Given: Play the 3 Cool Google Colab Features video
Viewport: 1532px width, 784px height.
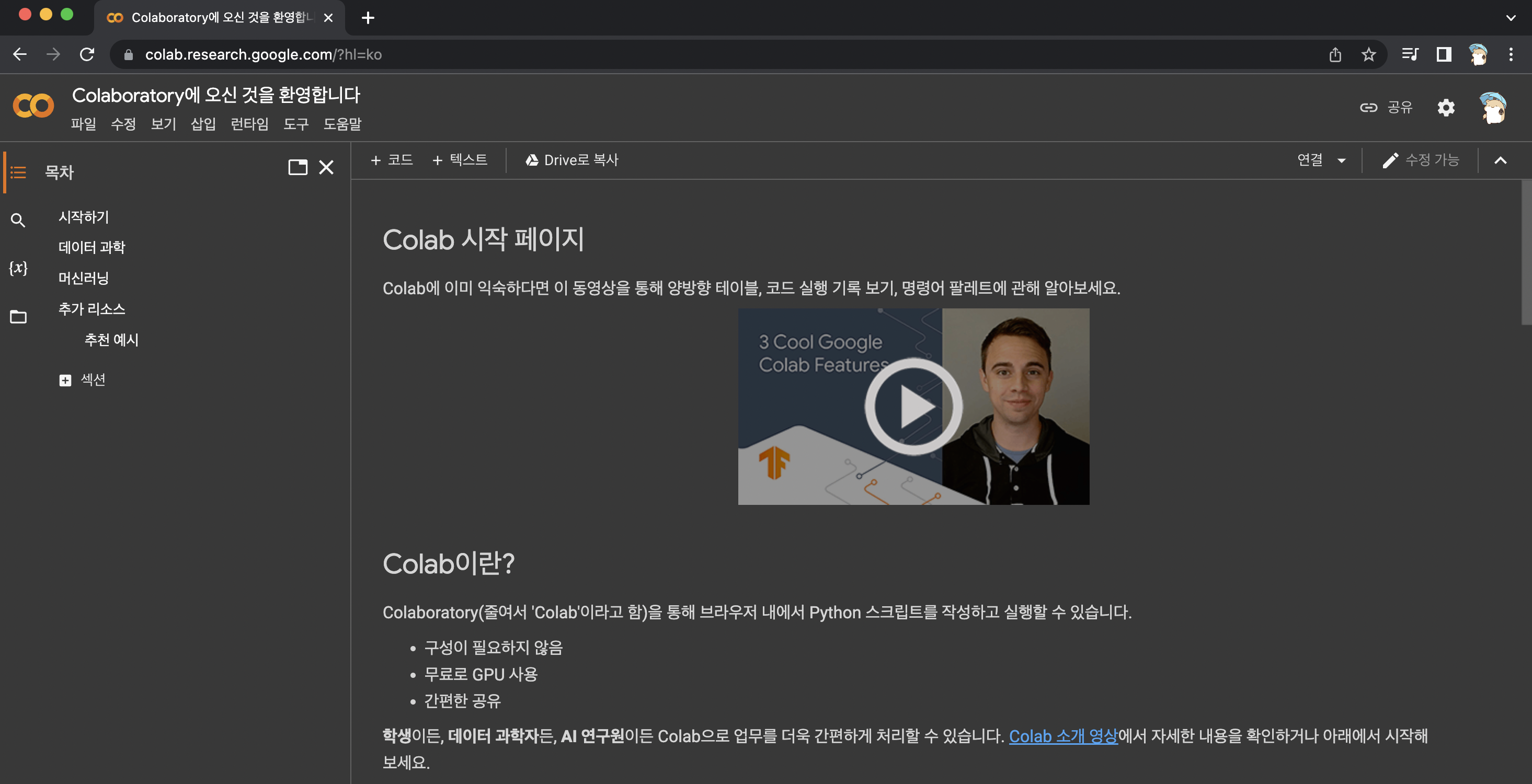Looking at the screenshot, I should point(913,407).
